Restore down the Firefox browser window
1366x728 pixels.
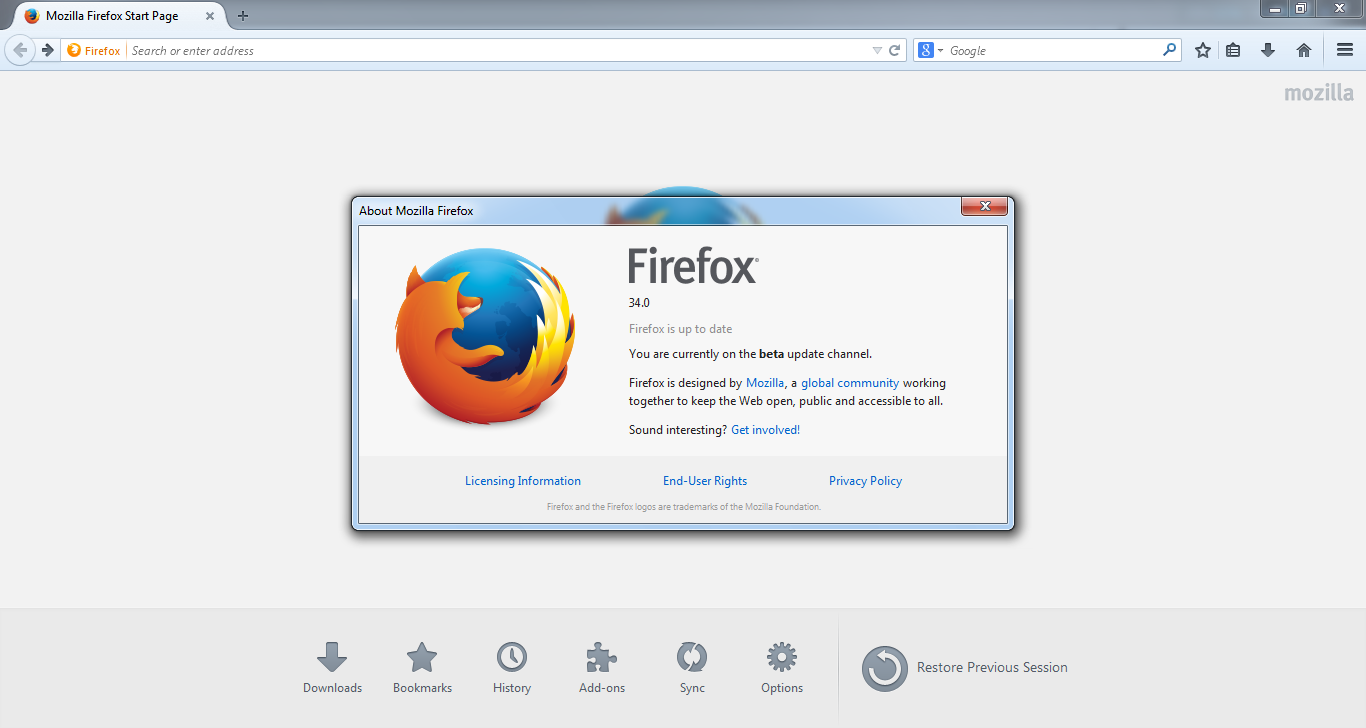1301,8
